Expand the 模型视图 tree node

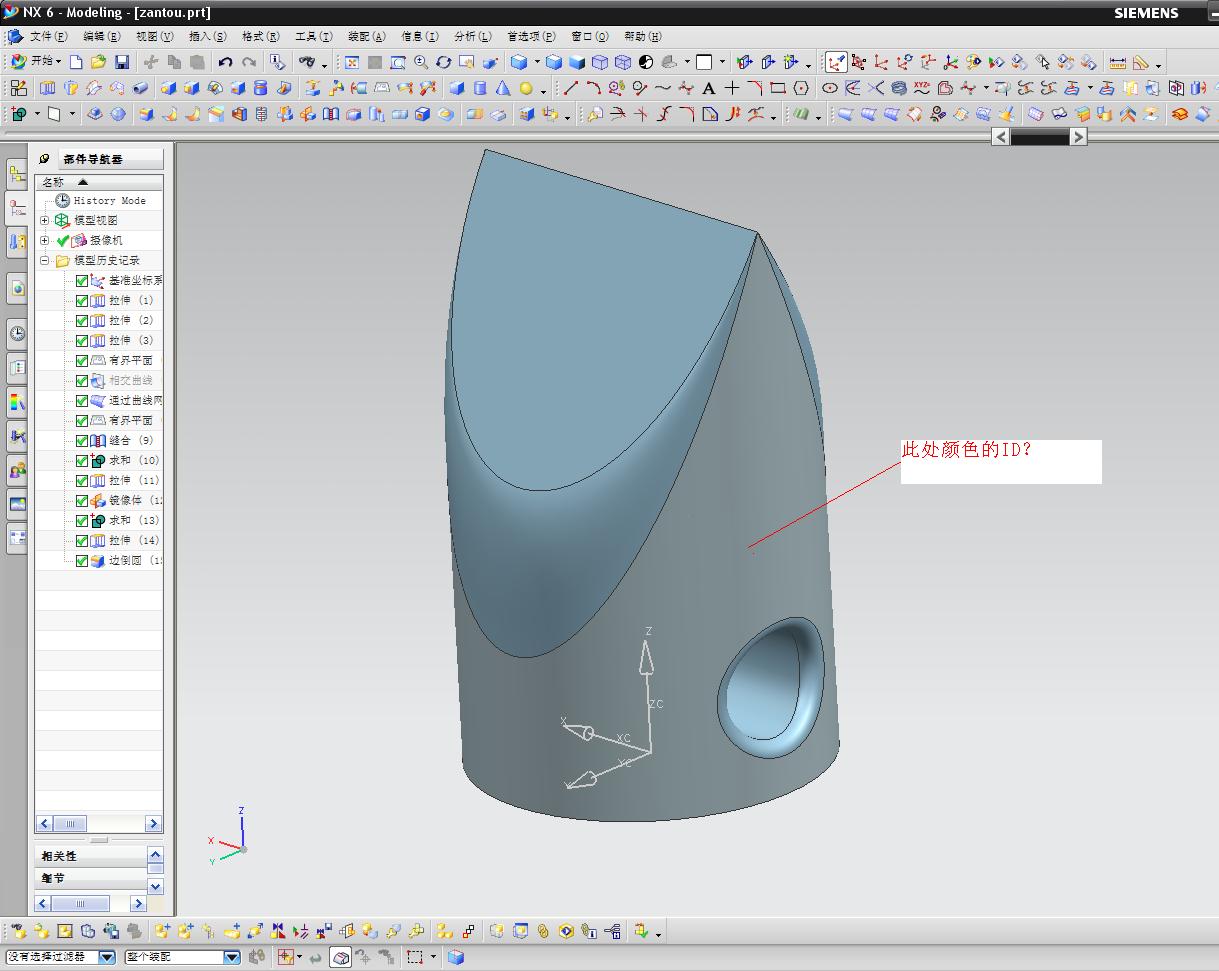(44, 220)
